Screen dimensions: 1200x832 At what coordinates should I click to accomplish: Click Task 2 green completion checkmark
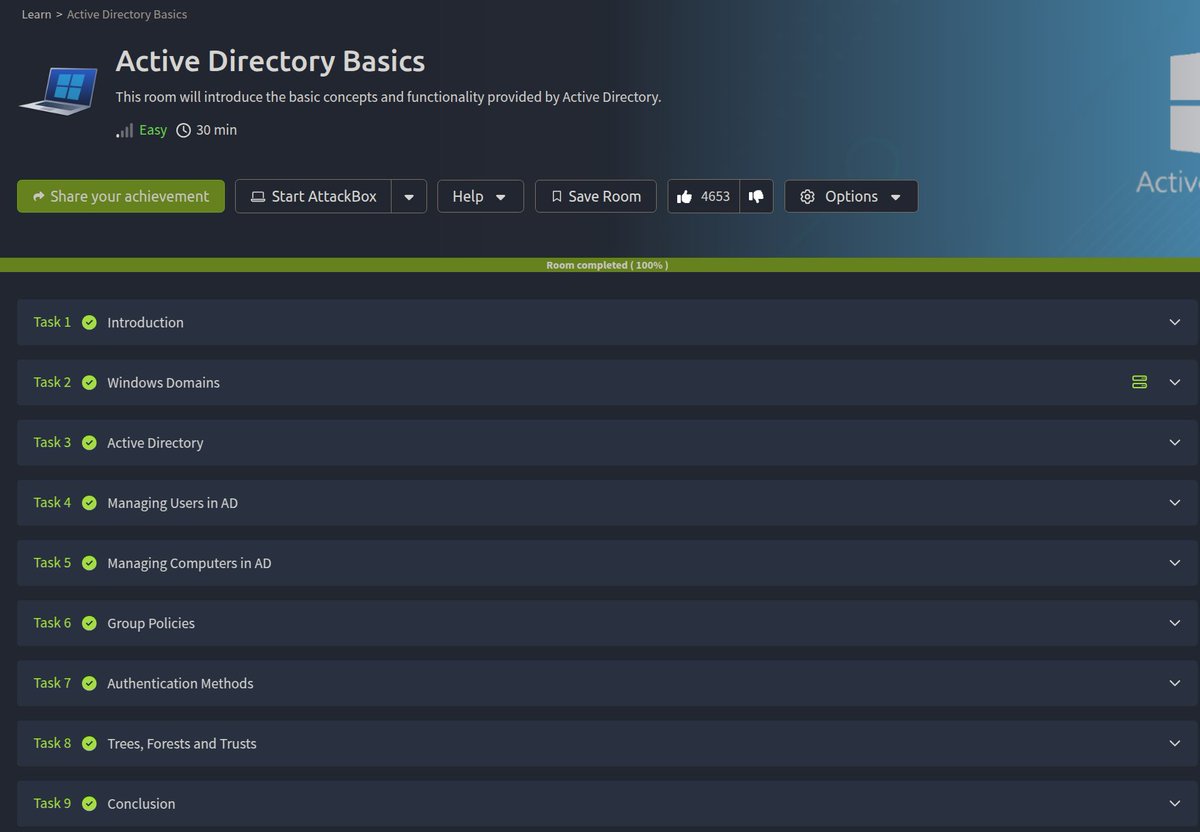pos(89,382)
